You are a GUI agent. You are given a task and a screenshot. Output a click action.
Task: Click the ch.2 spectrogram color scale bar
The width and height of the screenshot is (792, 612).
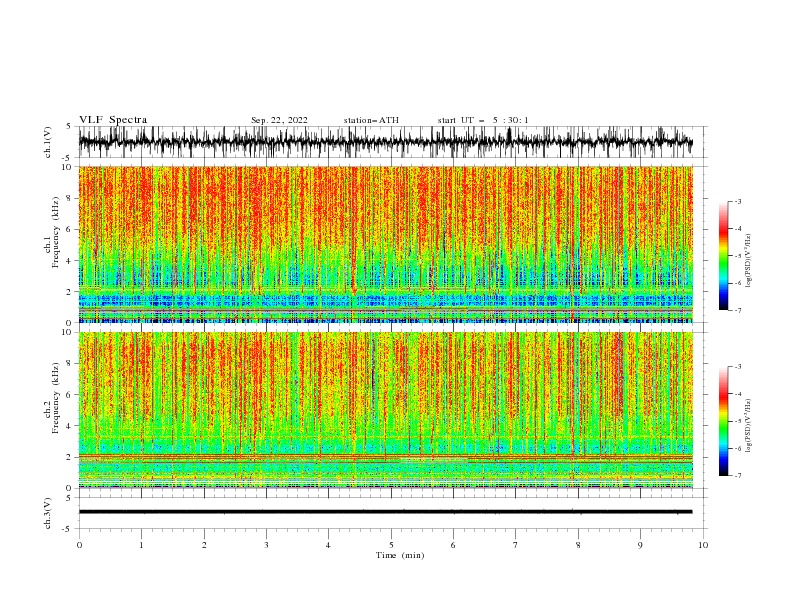723,421
